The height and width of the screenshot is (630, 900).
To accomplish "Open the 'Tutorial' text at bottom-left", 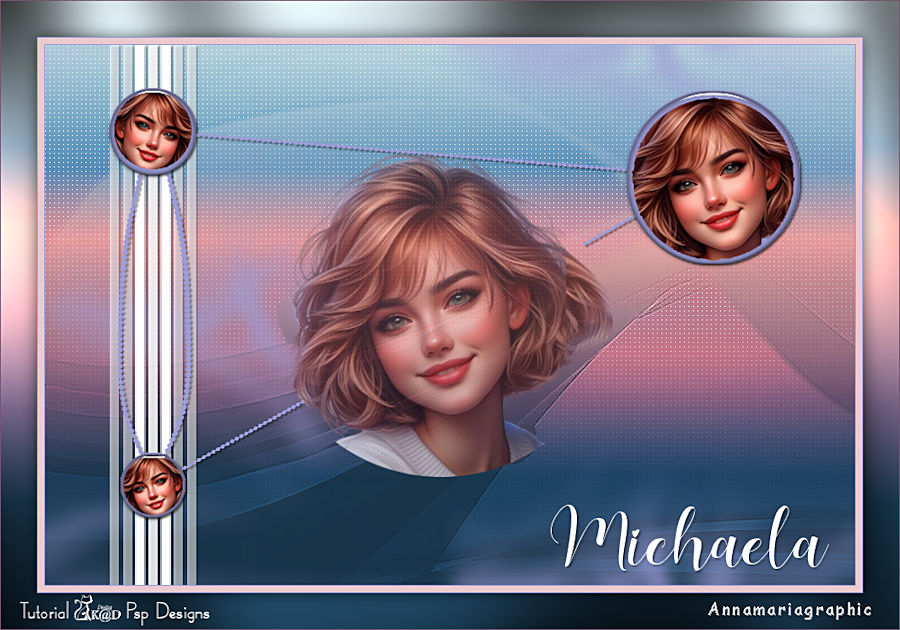I will click(x=43, y=610).
